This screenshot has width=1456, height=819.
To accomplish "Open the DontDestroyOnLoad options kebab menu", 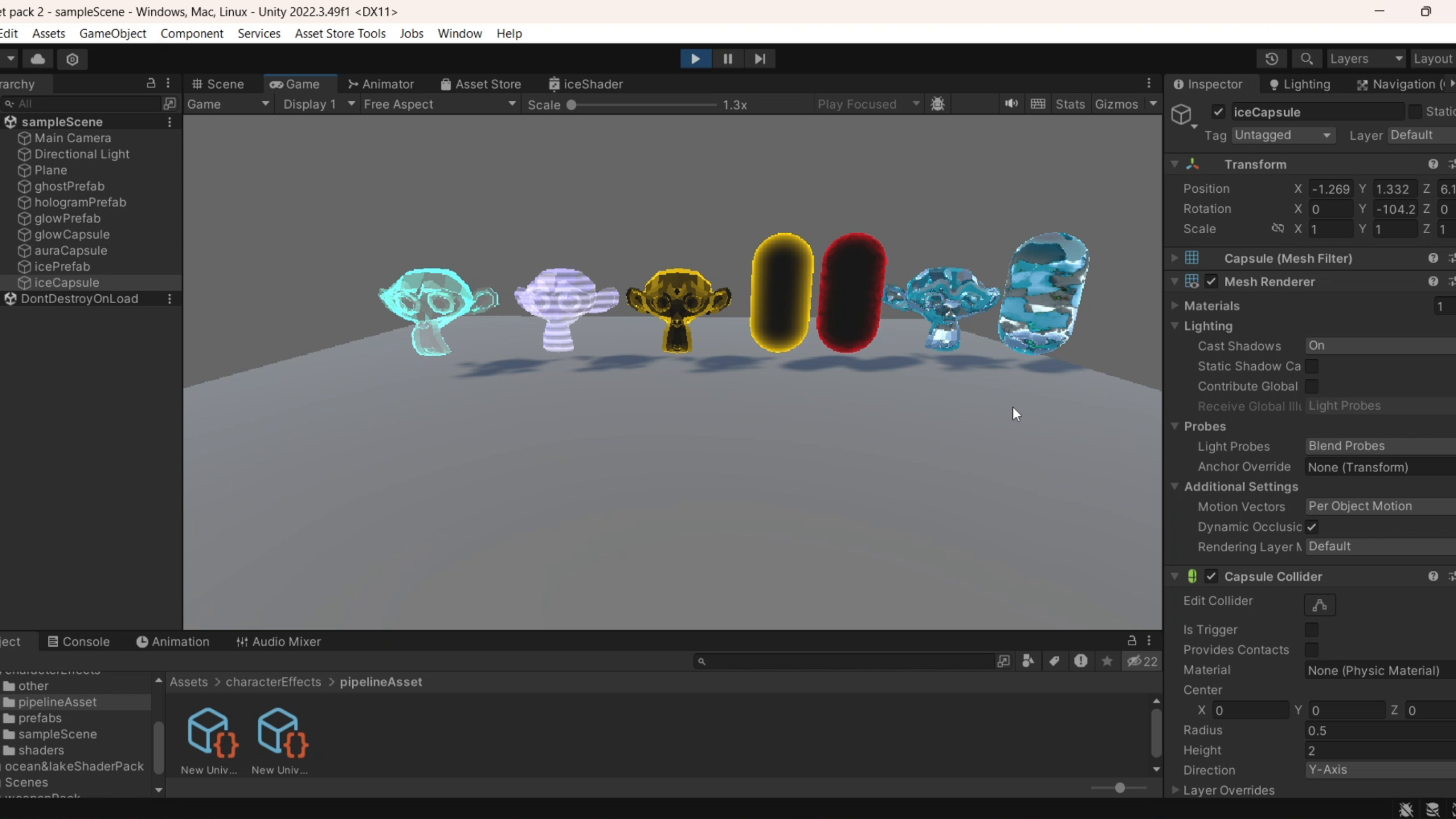I will 169,299.
